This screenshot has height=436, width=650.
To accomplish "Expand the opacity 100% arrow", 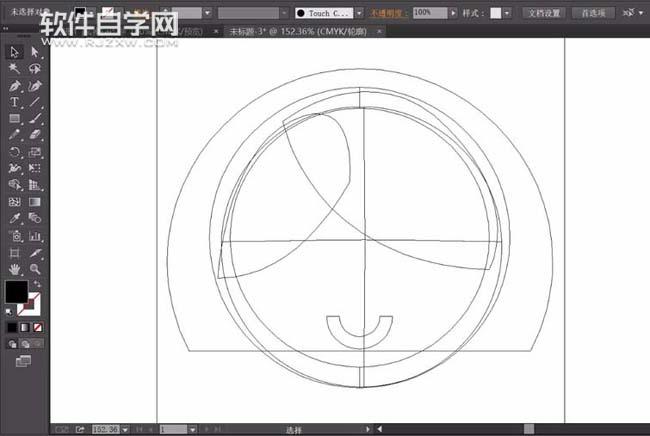I will (452, 13).
